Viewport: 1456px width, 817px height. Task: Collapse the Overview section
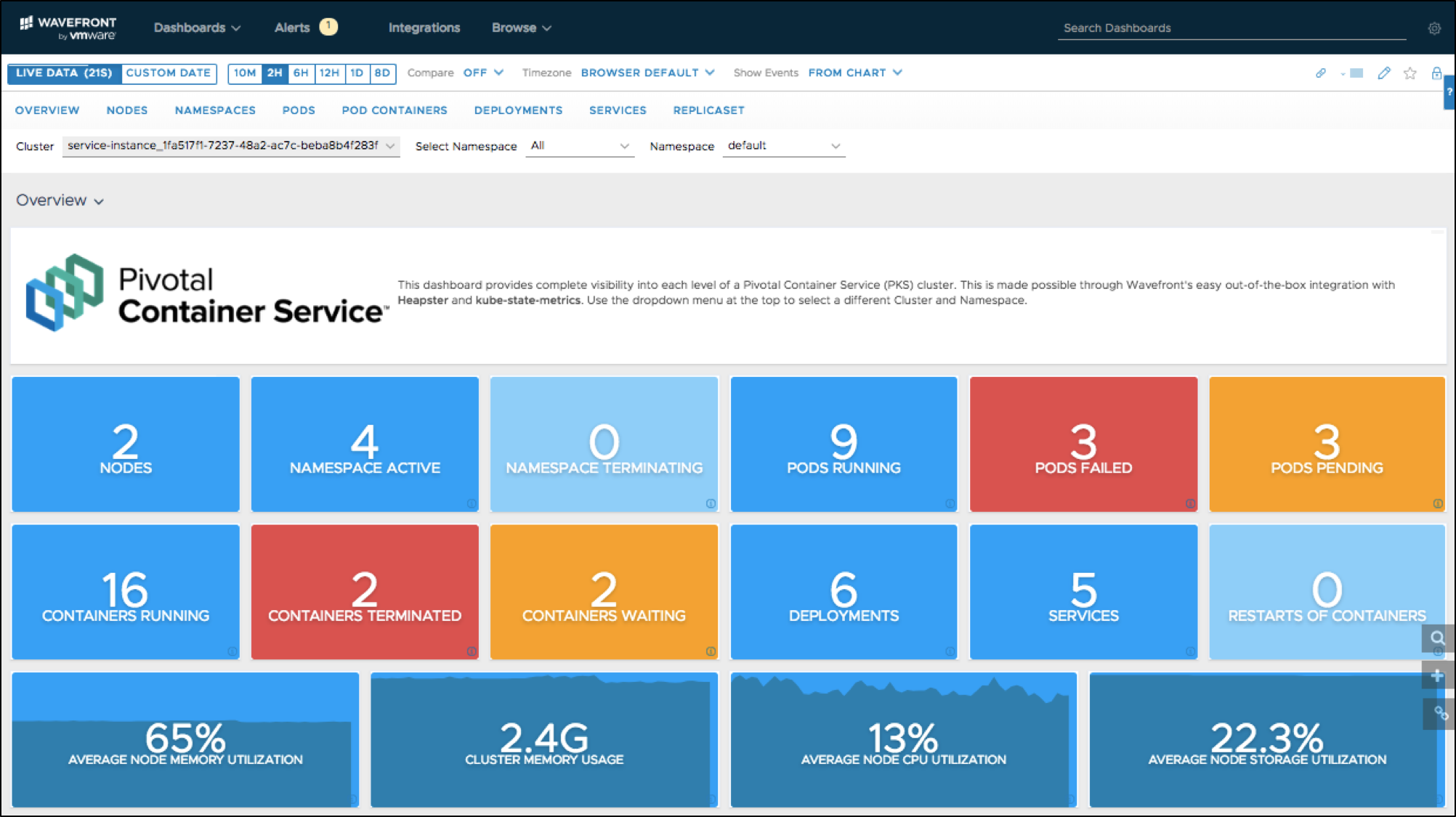pyautogui.click(x=60, y=200)
